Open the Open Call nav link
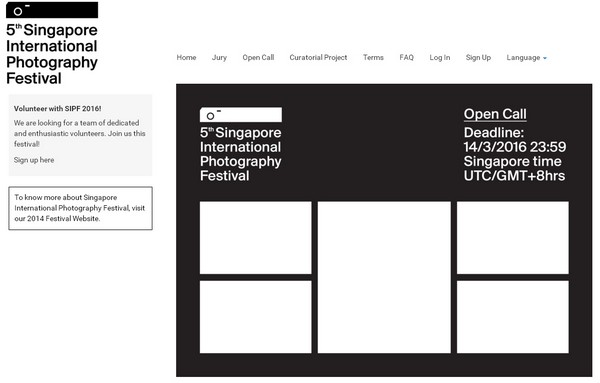 tap(258, 57)
